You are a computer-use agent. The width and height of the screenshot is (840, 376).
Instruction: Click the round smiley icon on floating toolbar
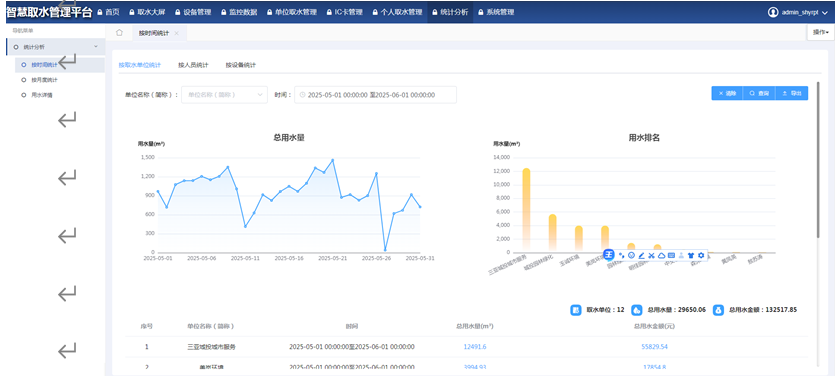(x=631, y=255)
